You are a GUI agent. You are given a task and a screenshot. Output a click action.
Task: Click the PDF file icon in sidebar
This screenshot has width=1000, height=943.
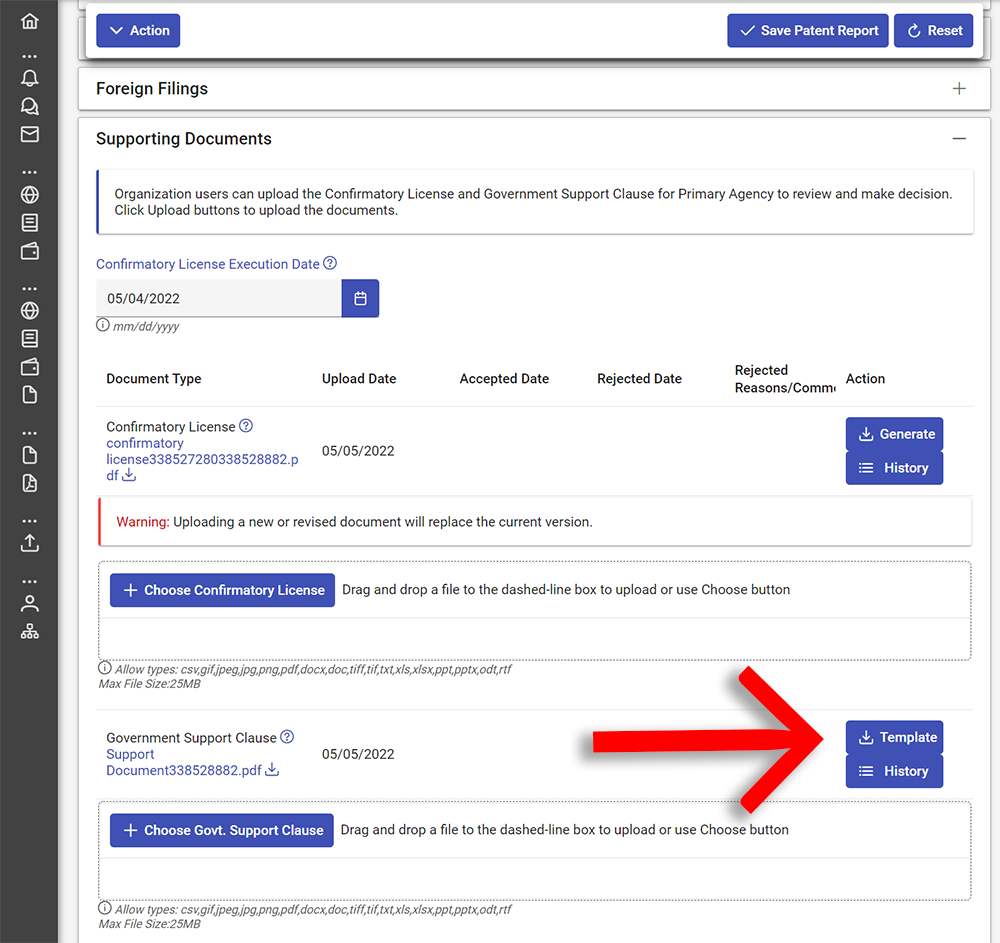coord(30,483)
